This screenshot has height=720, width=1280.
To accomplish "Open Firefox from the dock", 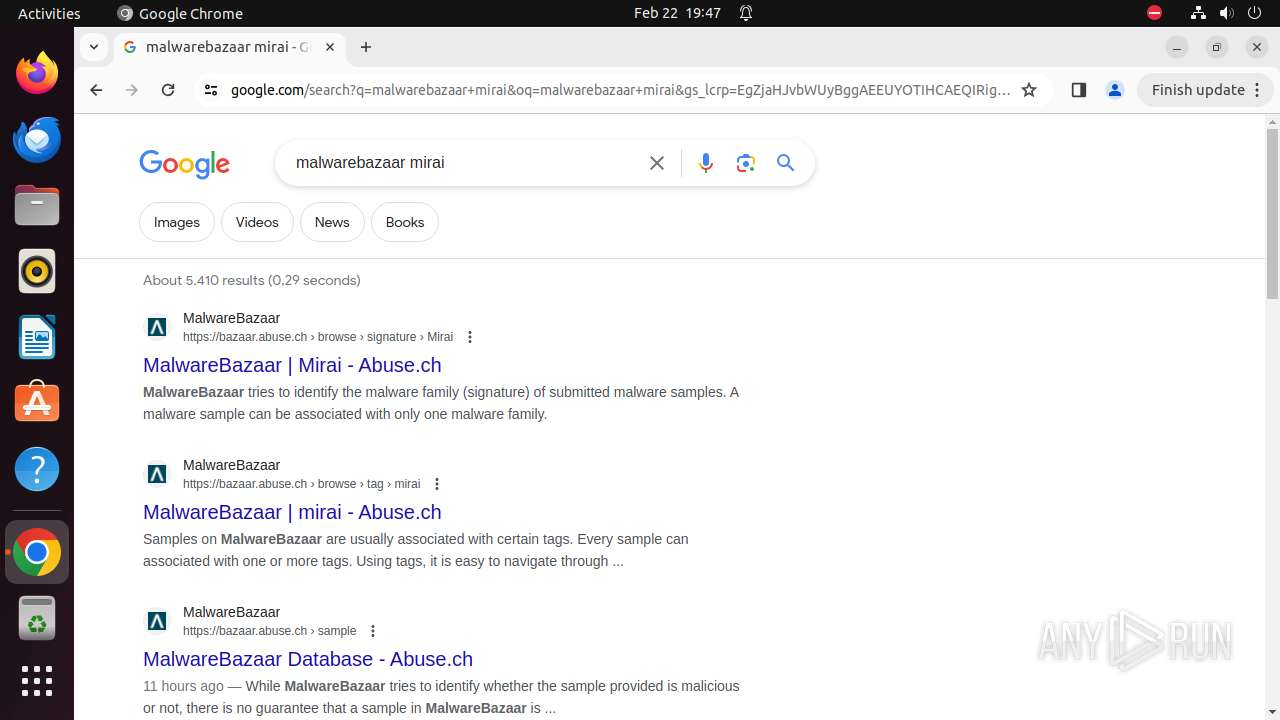I will click(37, 73).
